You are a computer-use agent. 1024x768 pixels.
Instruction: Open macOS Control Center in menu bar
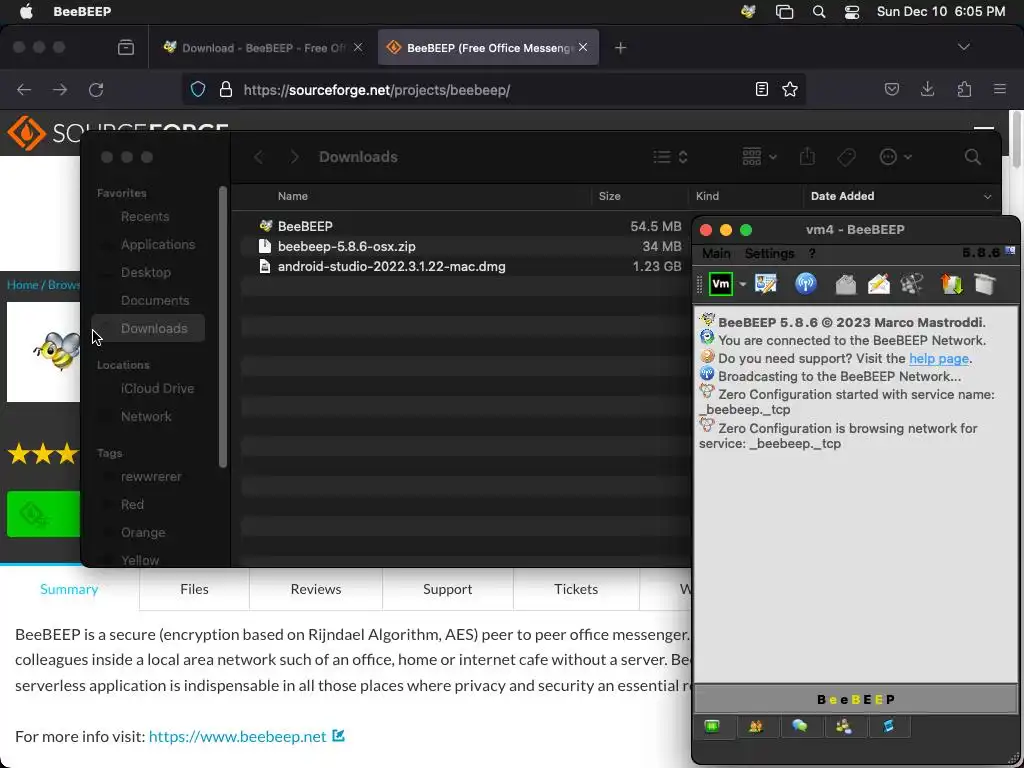852,12
